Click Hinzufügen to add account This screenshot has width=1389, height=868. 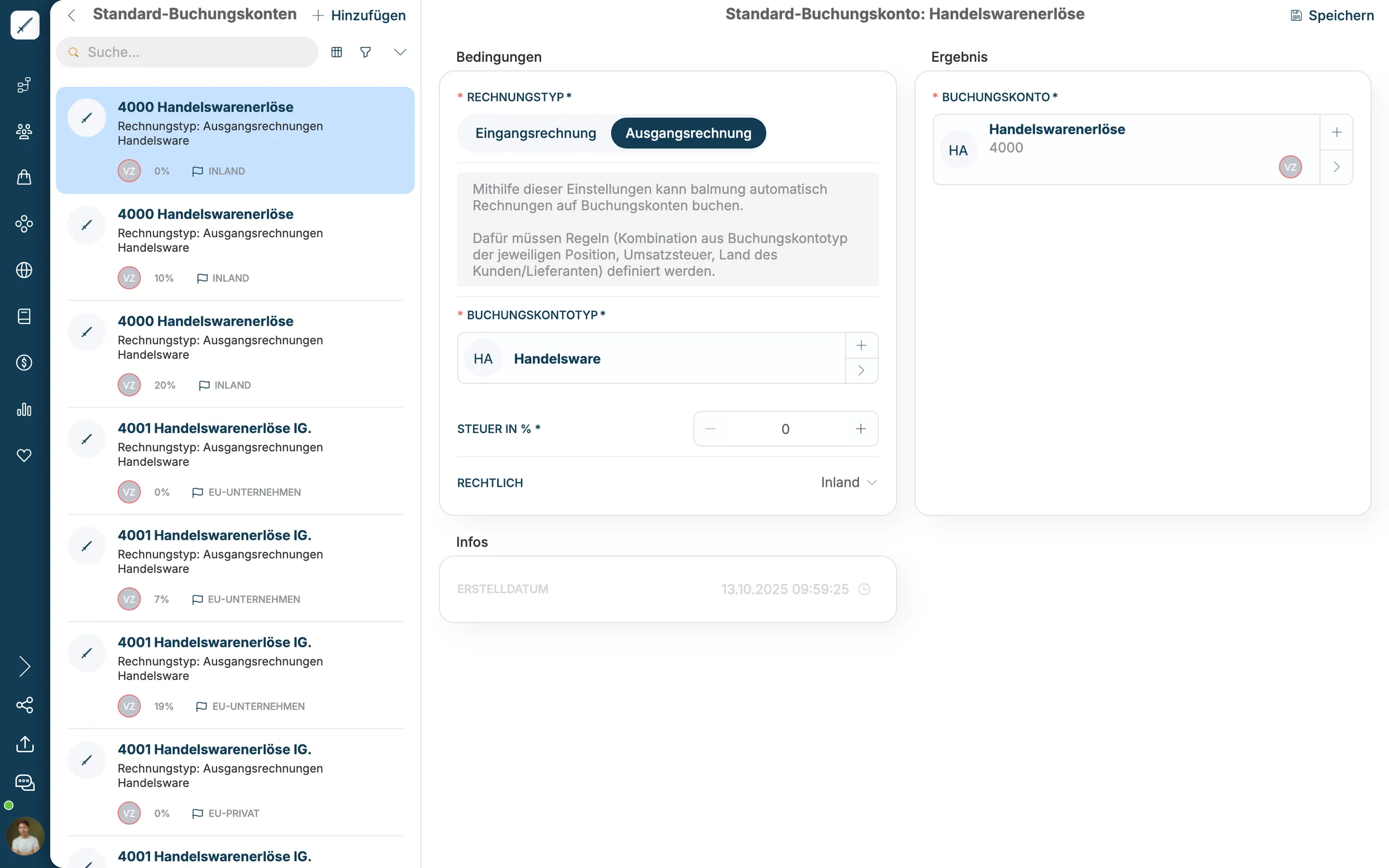tap(359, 16)
